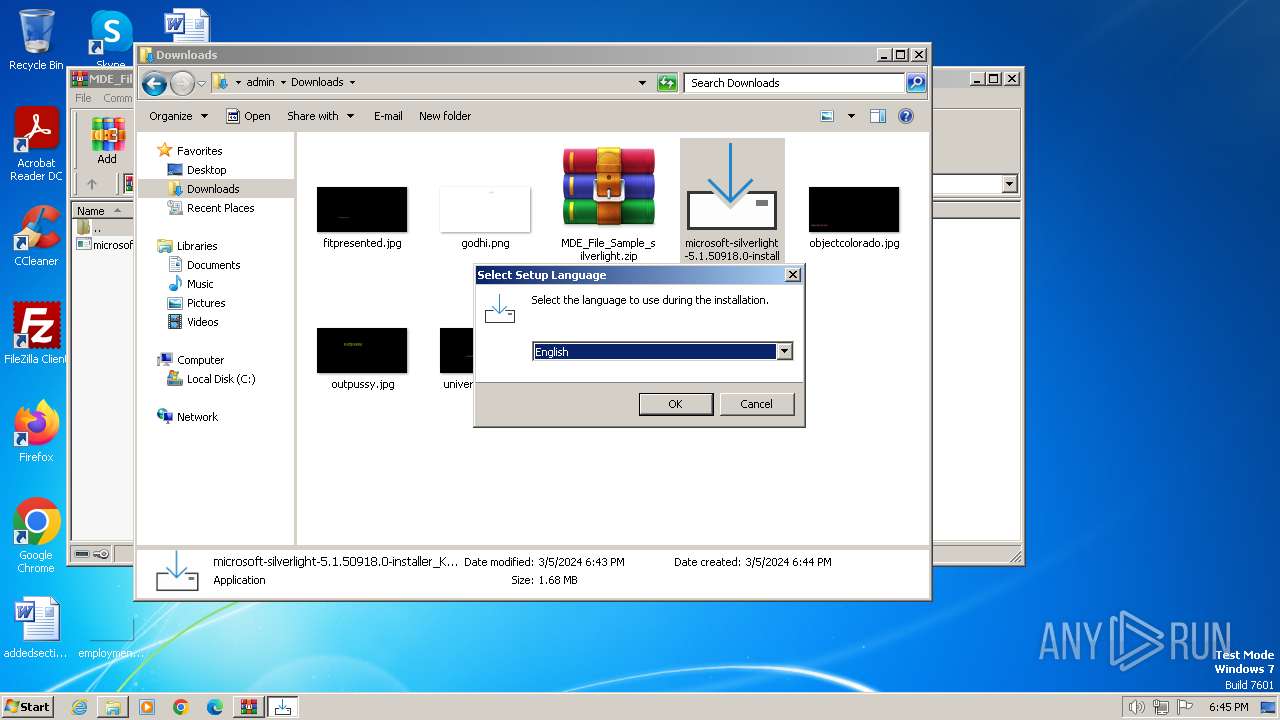Screen dimensions: 1280x720
Task: Select Network in navigation pane
Action: click(x=197, y=417)
